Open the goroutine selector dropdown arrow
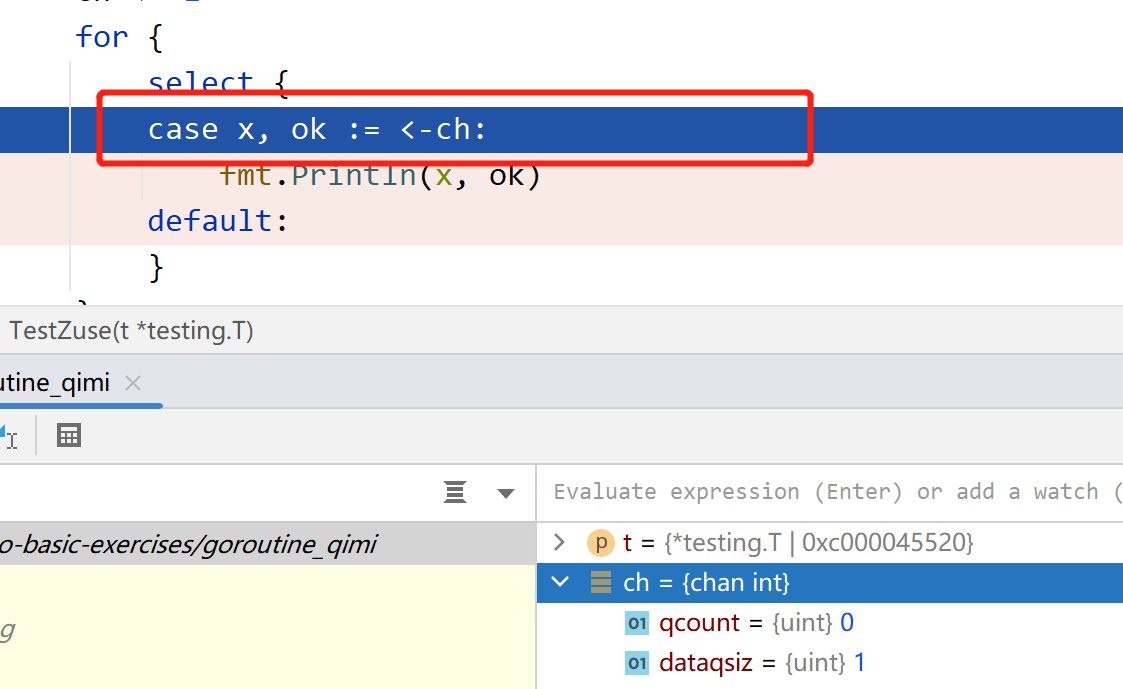Image resolution: width=1123 pixels, height=689 pixels. 506,493
